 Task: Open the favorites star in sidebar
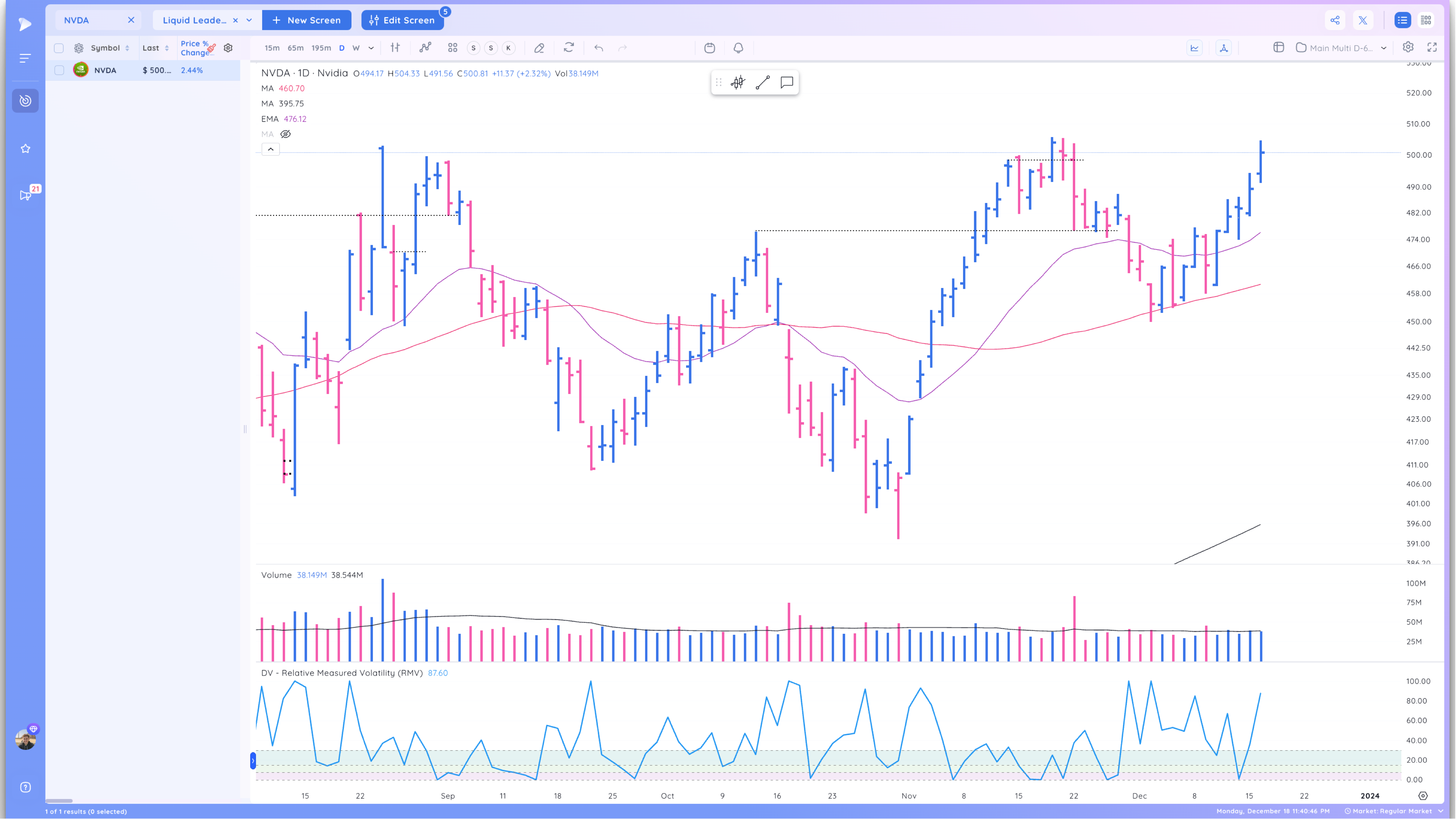coord(25,149)
